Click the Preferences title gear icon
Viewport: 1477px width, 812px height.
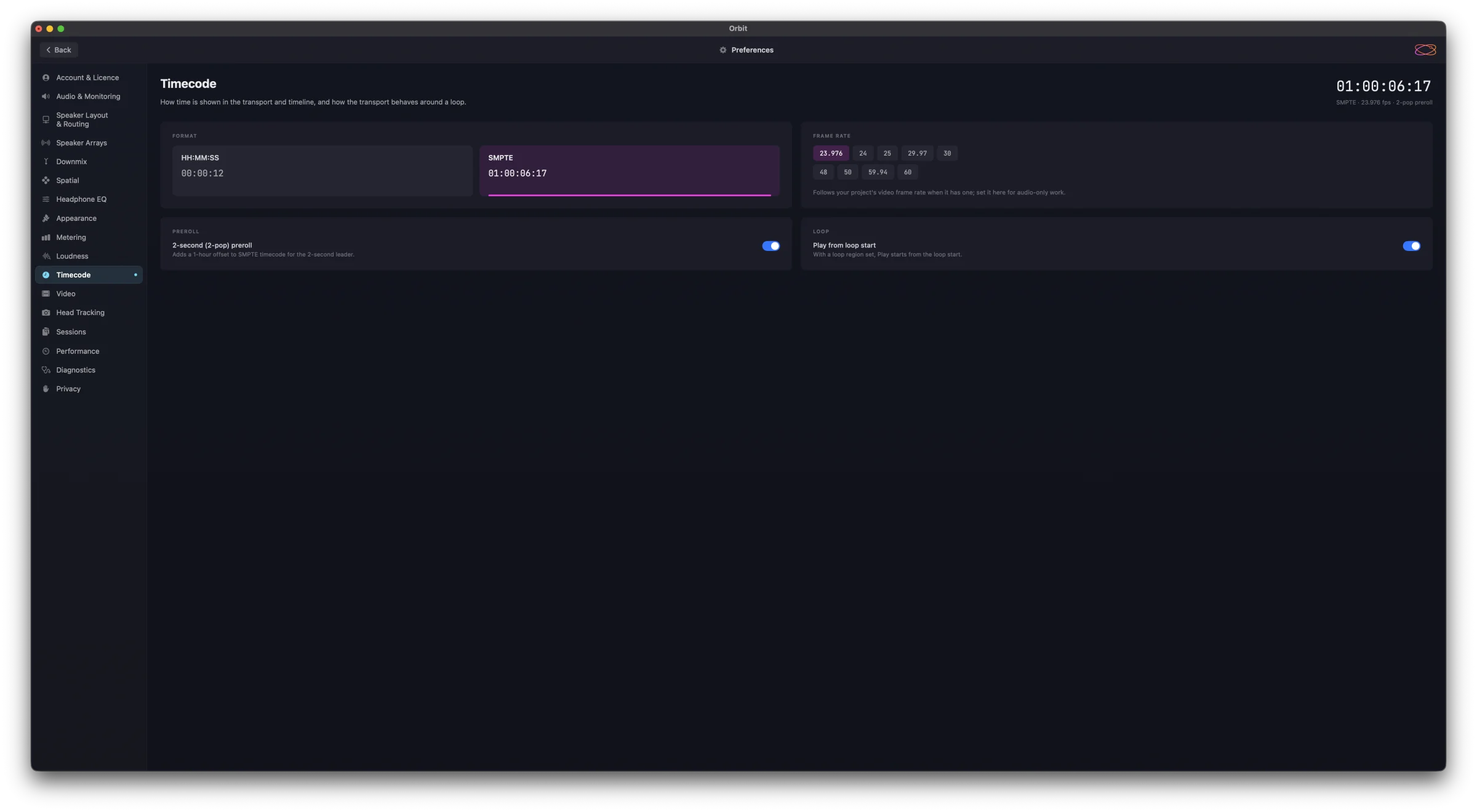[723, 50]
